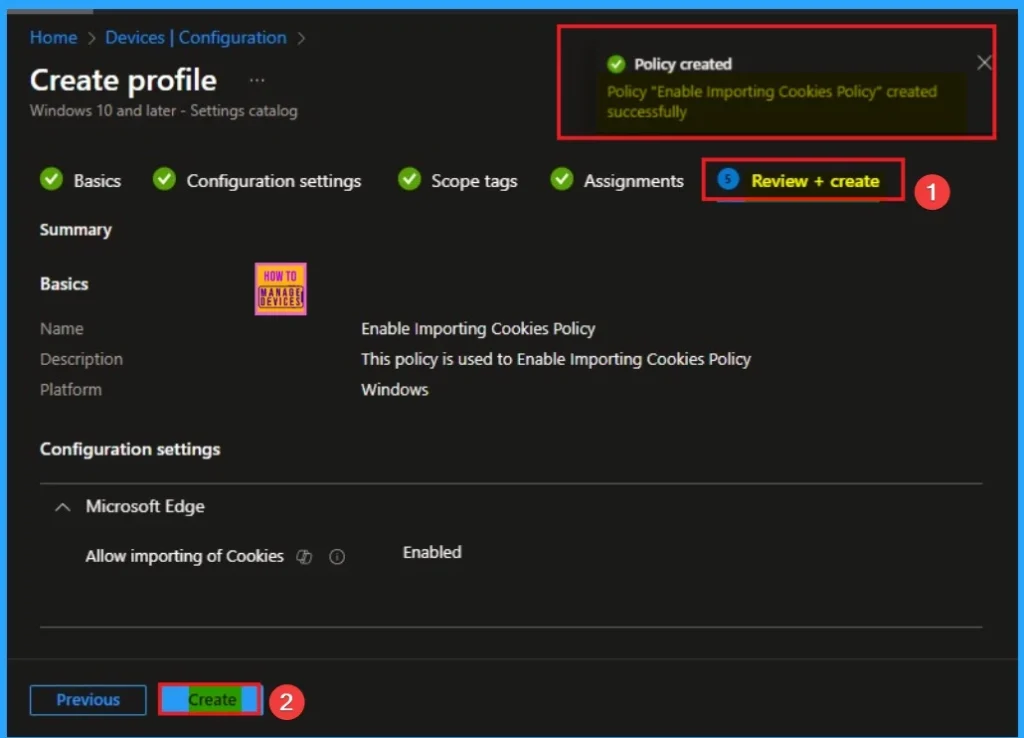The height and width of the screenshot is (738, 1024).
Task: Click the green check icon in Policy created toast
Action: [x=616, y=64]
